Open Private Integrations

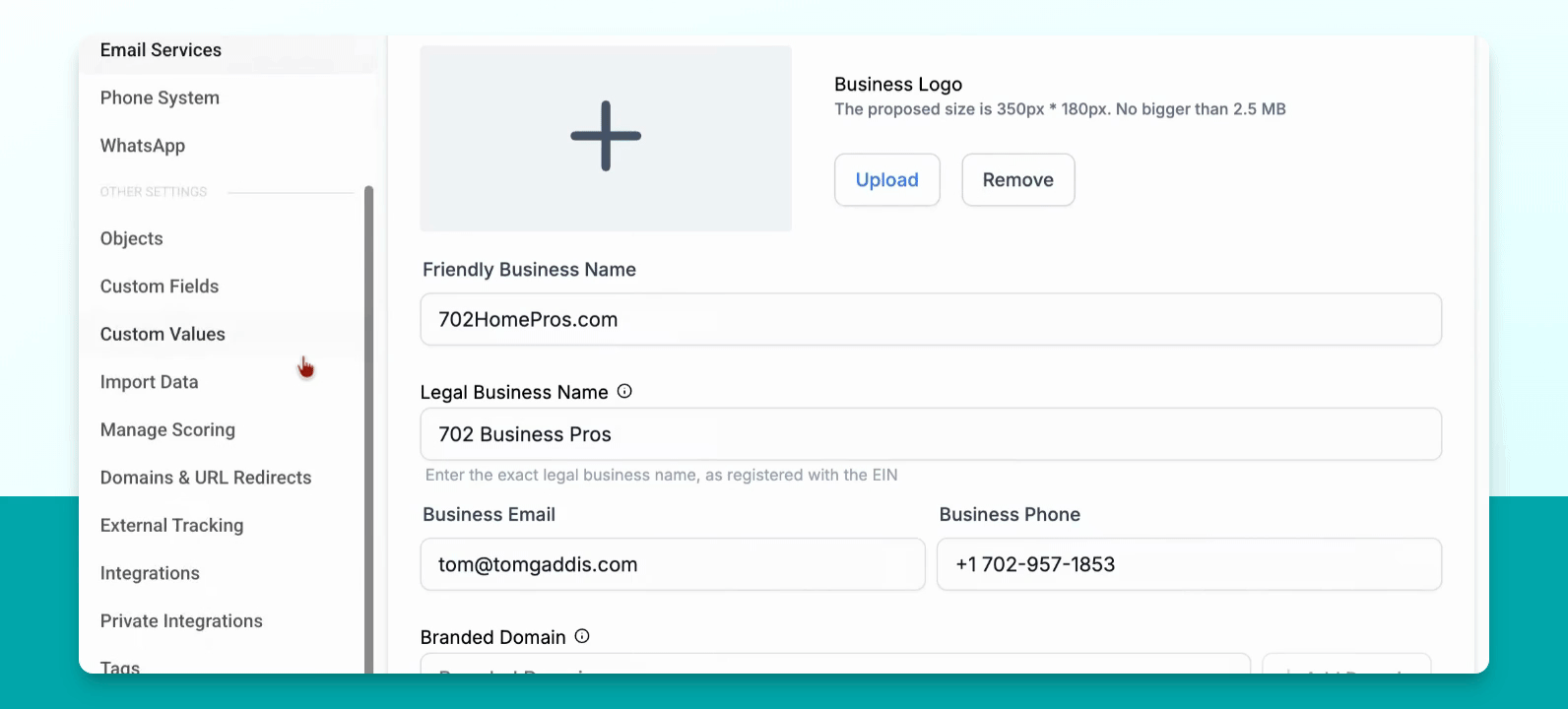click(181, 620)
